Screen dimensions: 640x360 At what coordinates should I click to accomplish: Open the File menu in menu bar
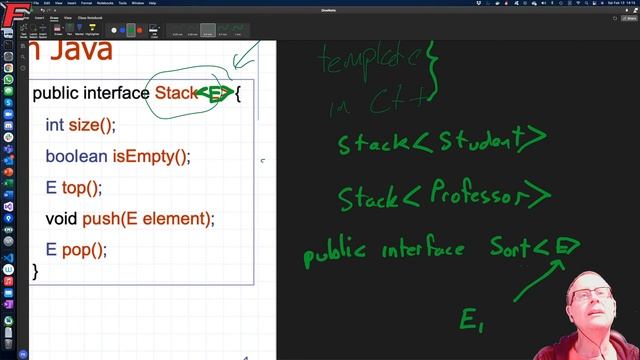(36, 3)
